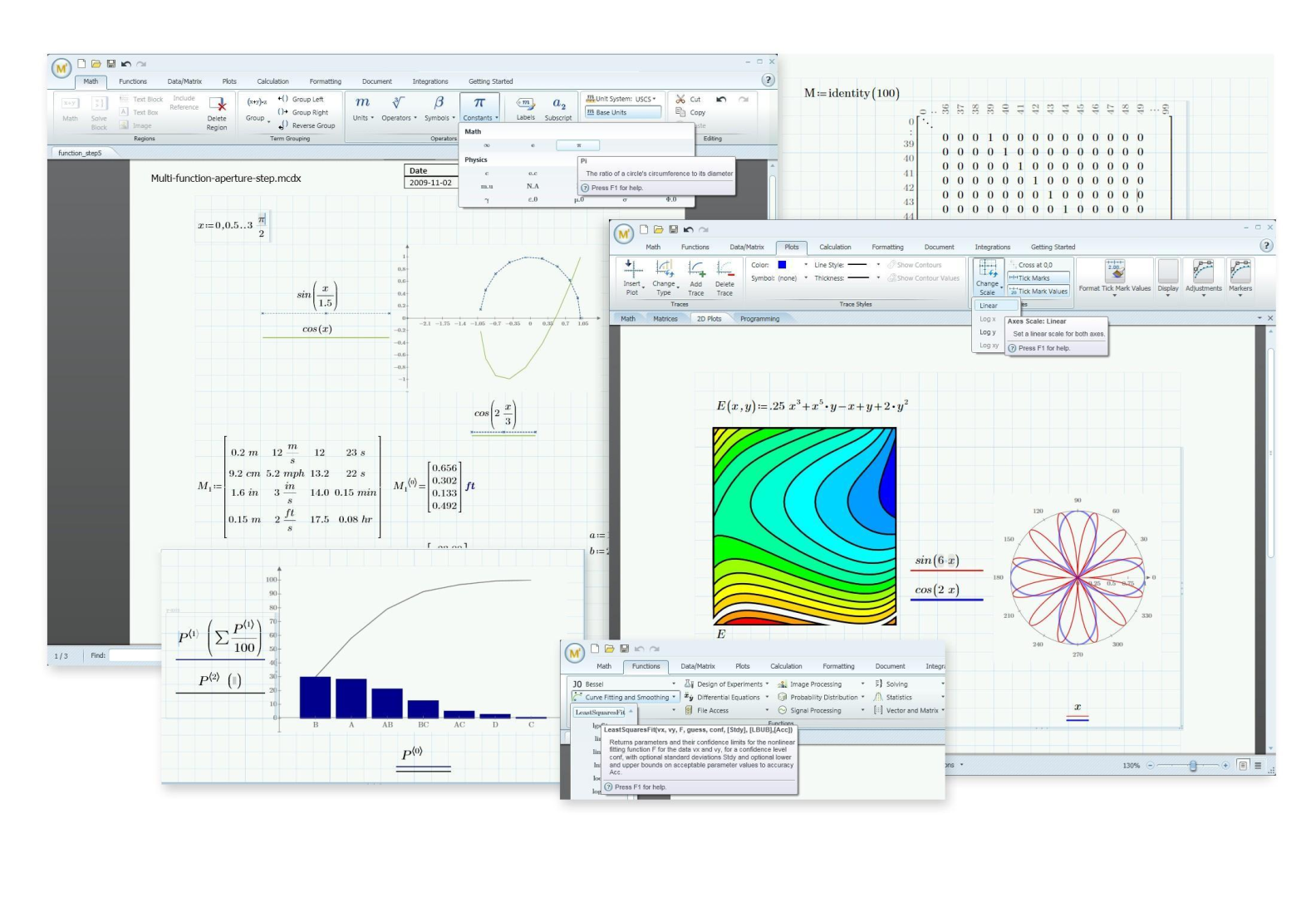Click Delete Trace in the Plots ribbon

[x=724, y=277]
